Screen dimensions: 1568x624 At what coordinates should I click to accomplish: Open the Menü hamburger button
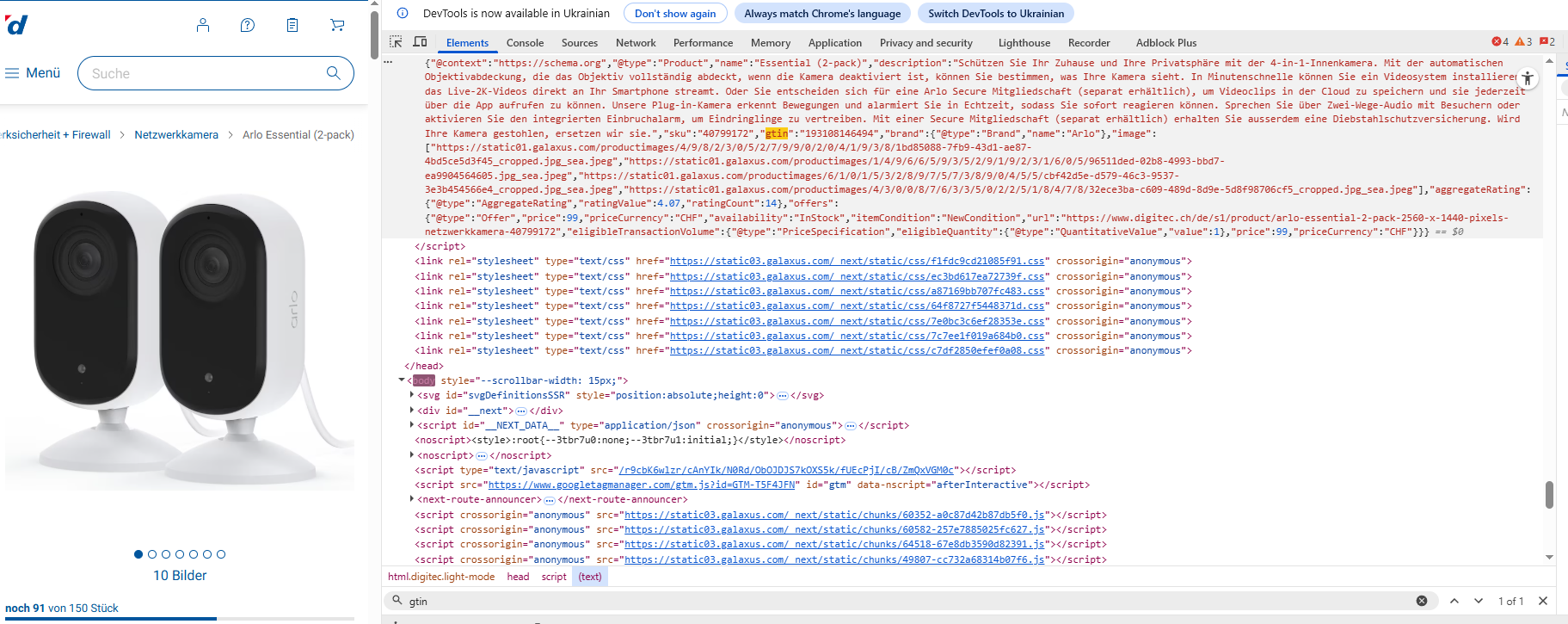coord(33,73)
